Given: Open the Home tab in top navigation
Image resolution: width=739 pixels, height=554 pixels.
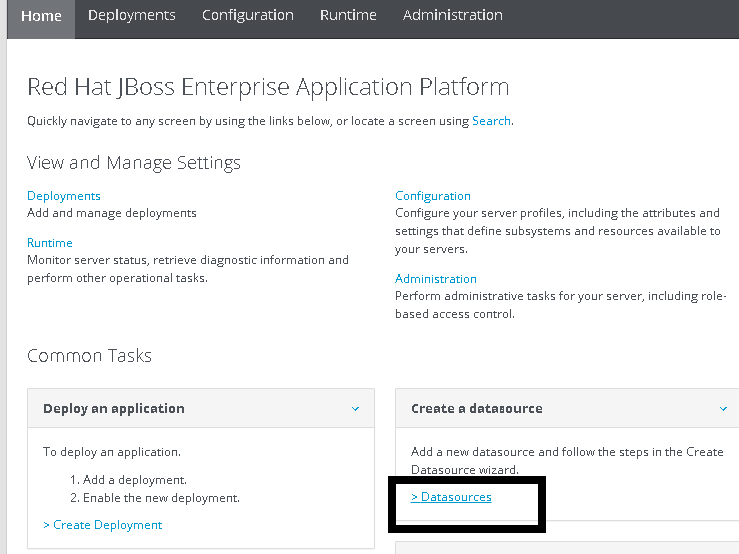Looking at the screenshot, I should [x=41, y=16].
